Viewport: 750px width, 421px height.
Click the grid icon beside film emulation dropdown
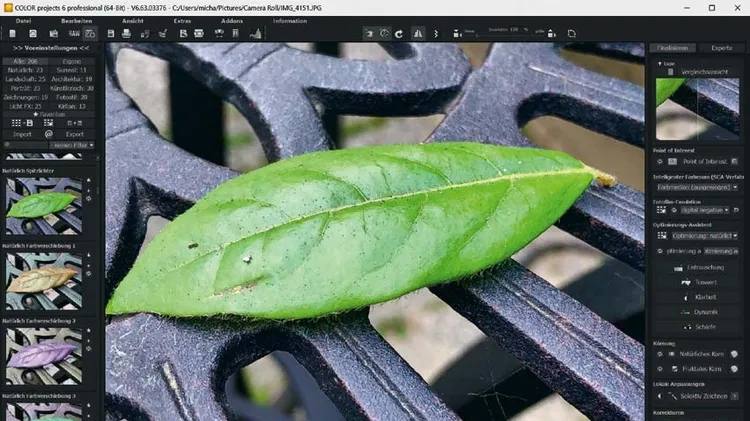661,210
